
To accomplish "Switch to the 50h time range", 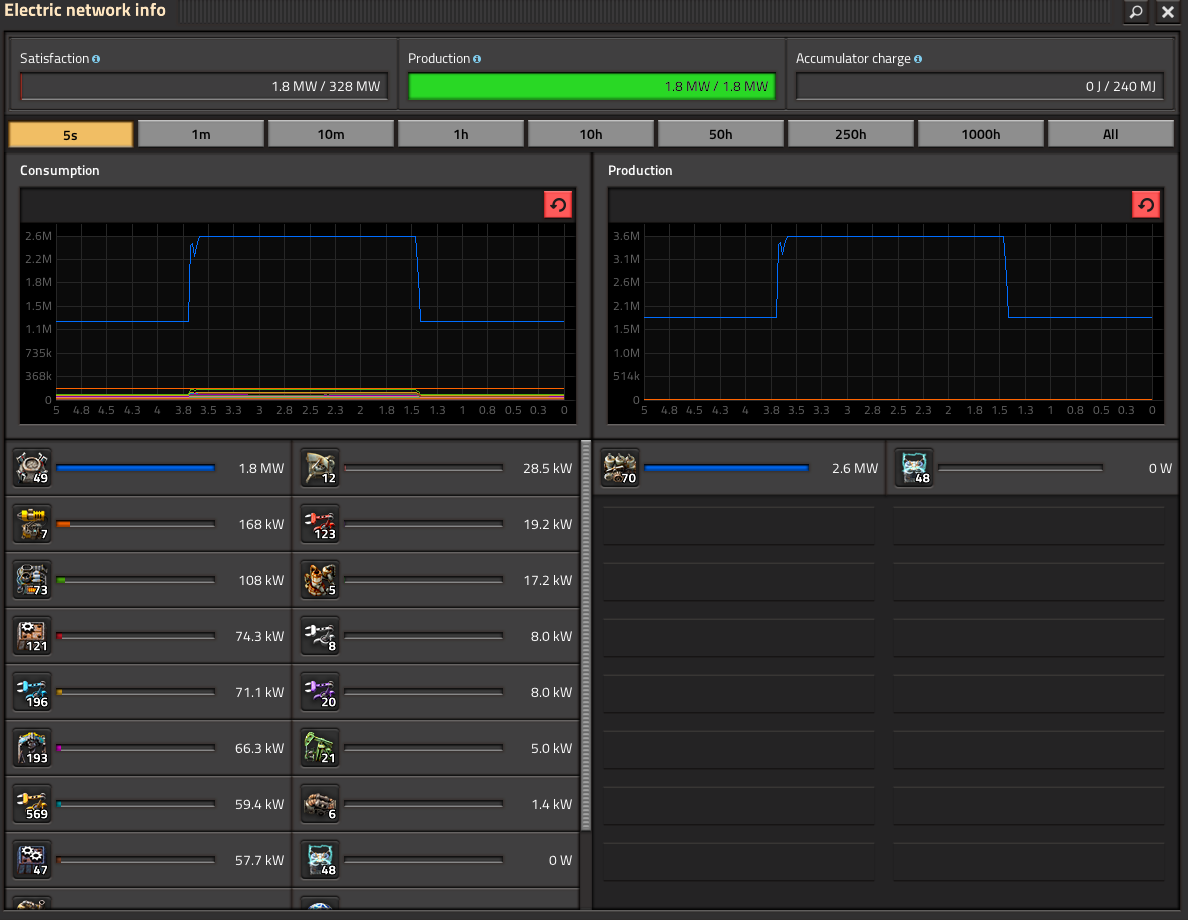I will (721, 134).
